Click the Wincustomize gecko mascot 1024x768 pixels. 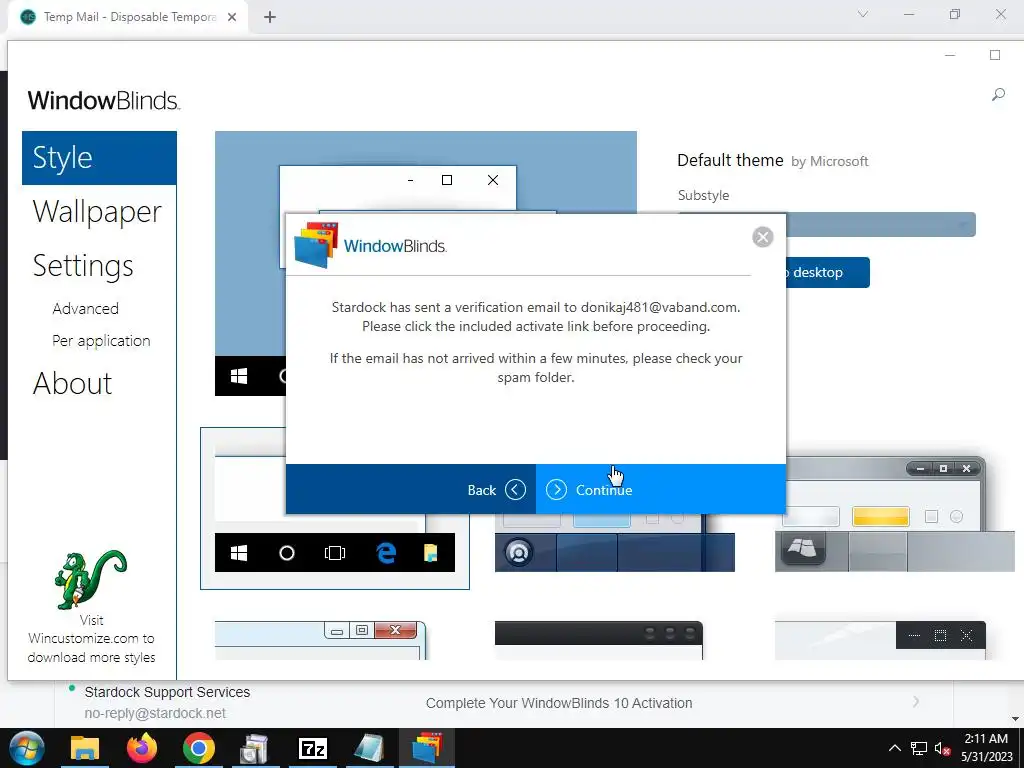90,579
